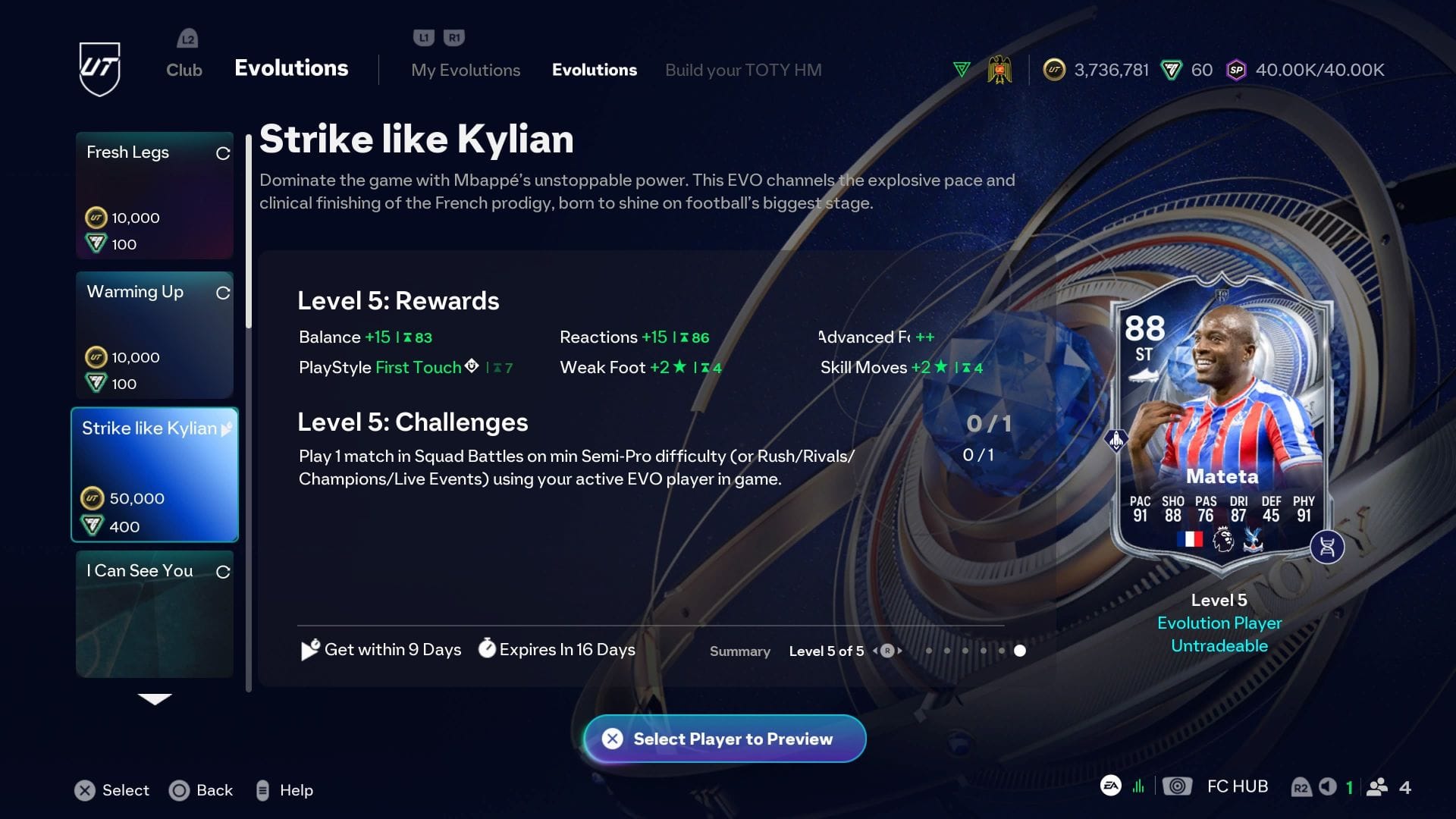Open the Club menu
Viewport: 1456px width, 819px height.
(x=184, y=70)
